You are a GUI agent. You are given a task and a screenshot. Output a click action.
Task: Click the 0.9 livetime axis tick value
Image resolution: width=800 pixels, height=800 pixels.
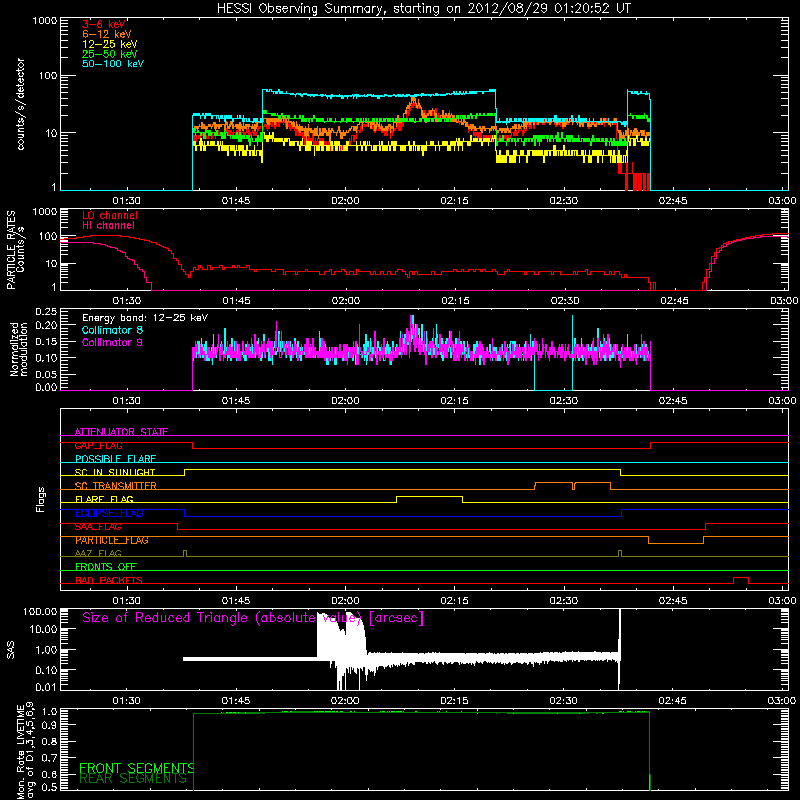tap(51, 725)
